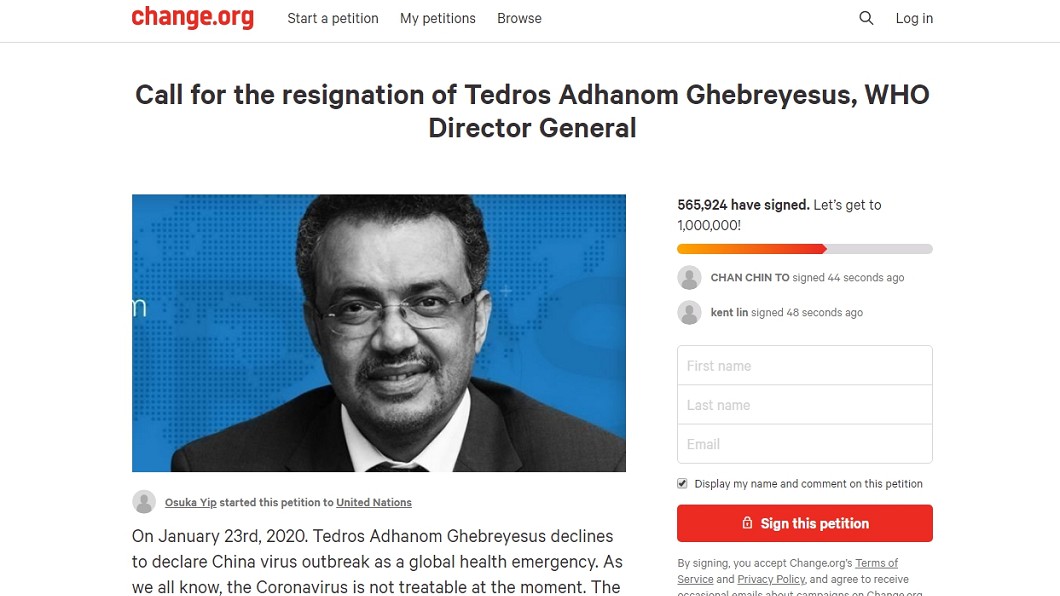Click kent lin's signer avatar
1060x596 pixels.
tap(690, 312)
